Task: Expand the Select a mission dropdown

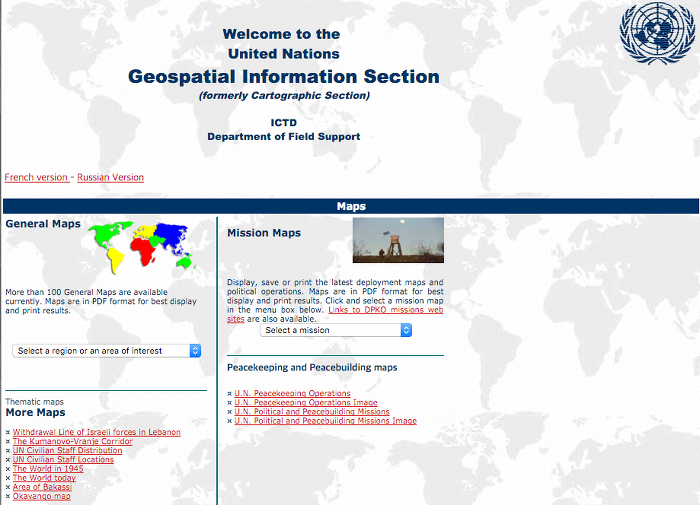Action: [x=336, y=330]
